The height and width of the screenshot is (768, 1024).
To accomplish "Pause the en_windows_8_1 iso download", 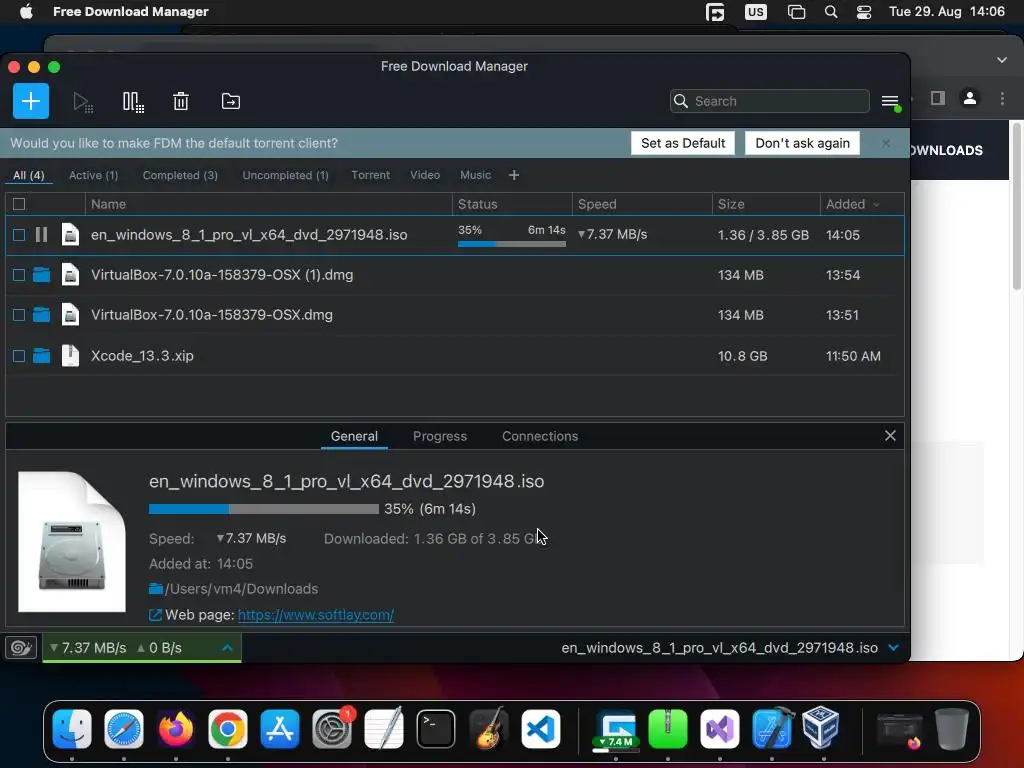I will (41, 234).
